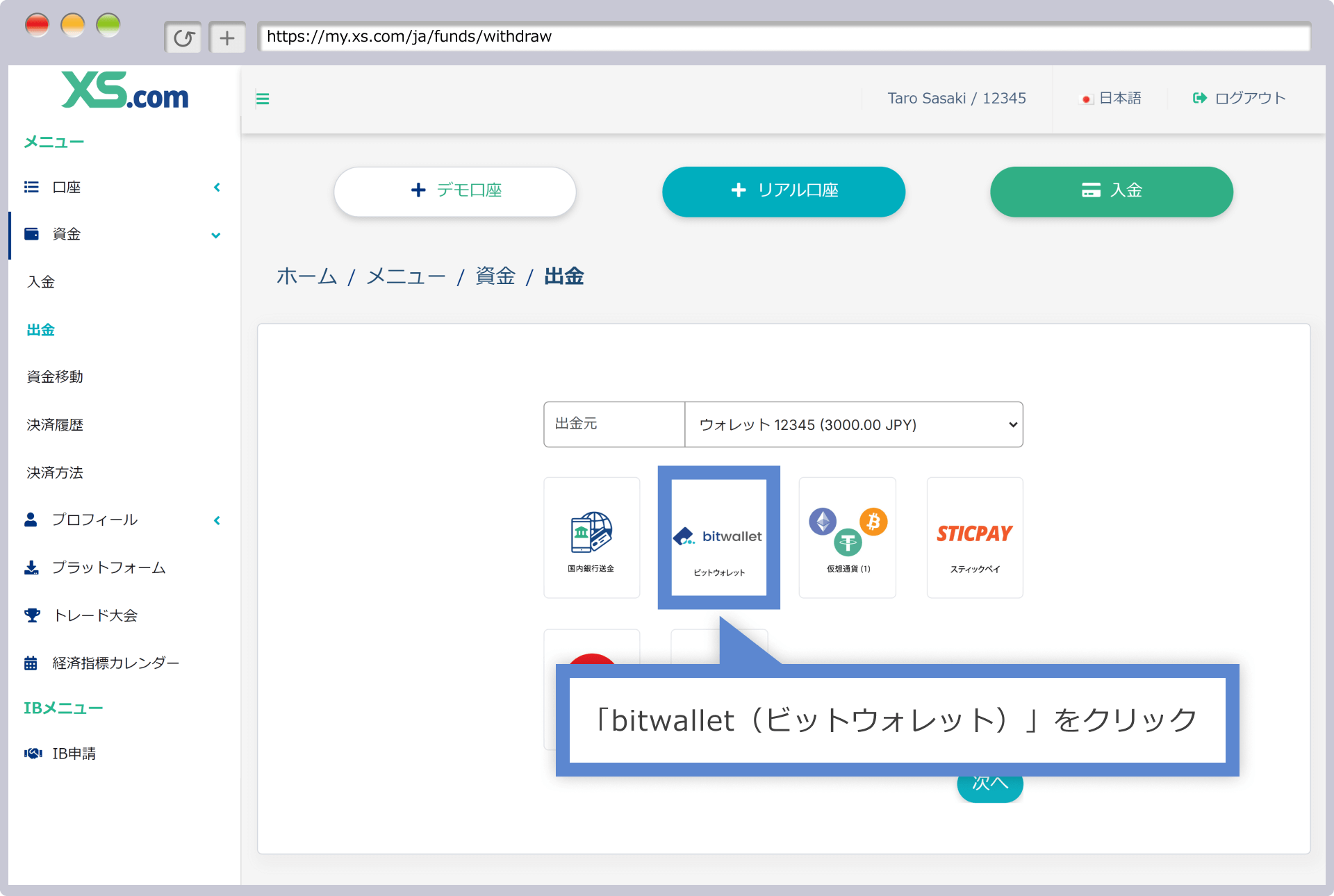Click the browser URL address bar
1334x896 pixels.
[x=784, y=37]
